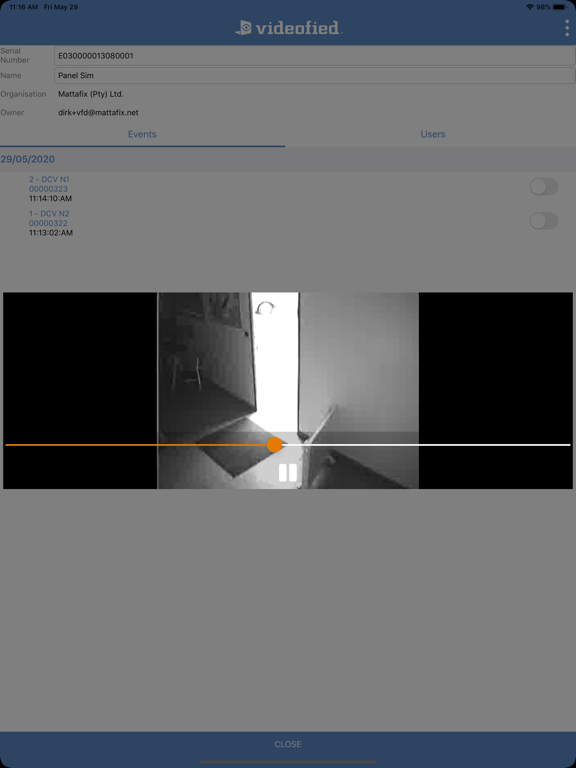Click the Videofied logo

[x=288, y=28]
